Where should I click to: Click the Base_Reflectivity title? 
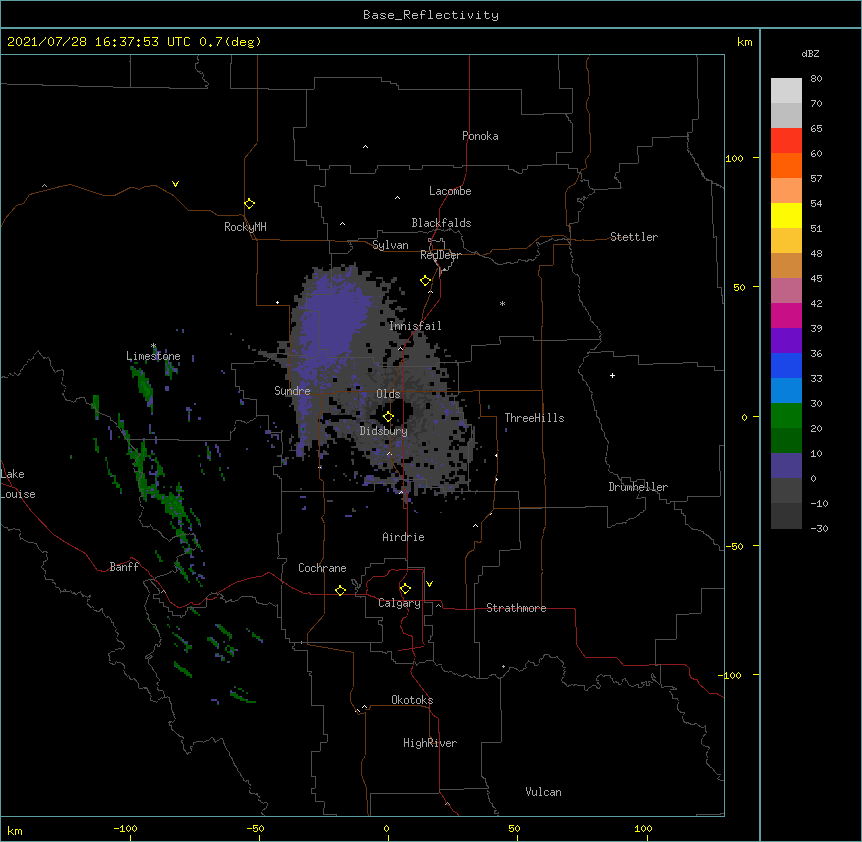431,15
